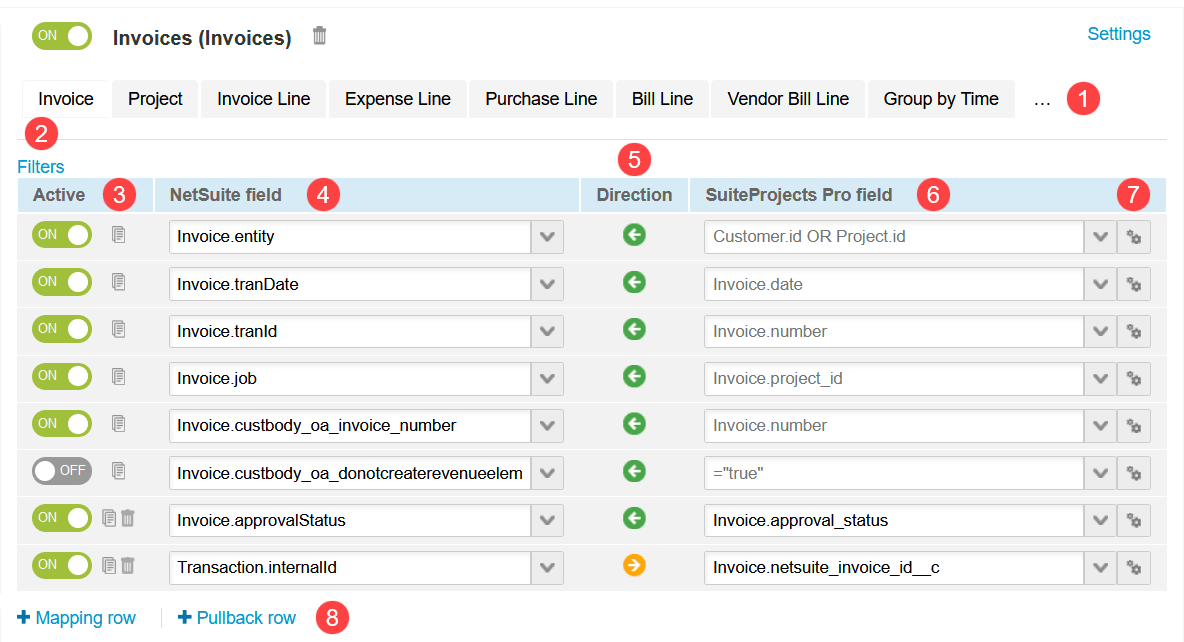Screen dimensions: 1184x642
Task: Expand Transaction.internalId NetSuite field dropdown
Action: tap(547, 568)
